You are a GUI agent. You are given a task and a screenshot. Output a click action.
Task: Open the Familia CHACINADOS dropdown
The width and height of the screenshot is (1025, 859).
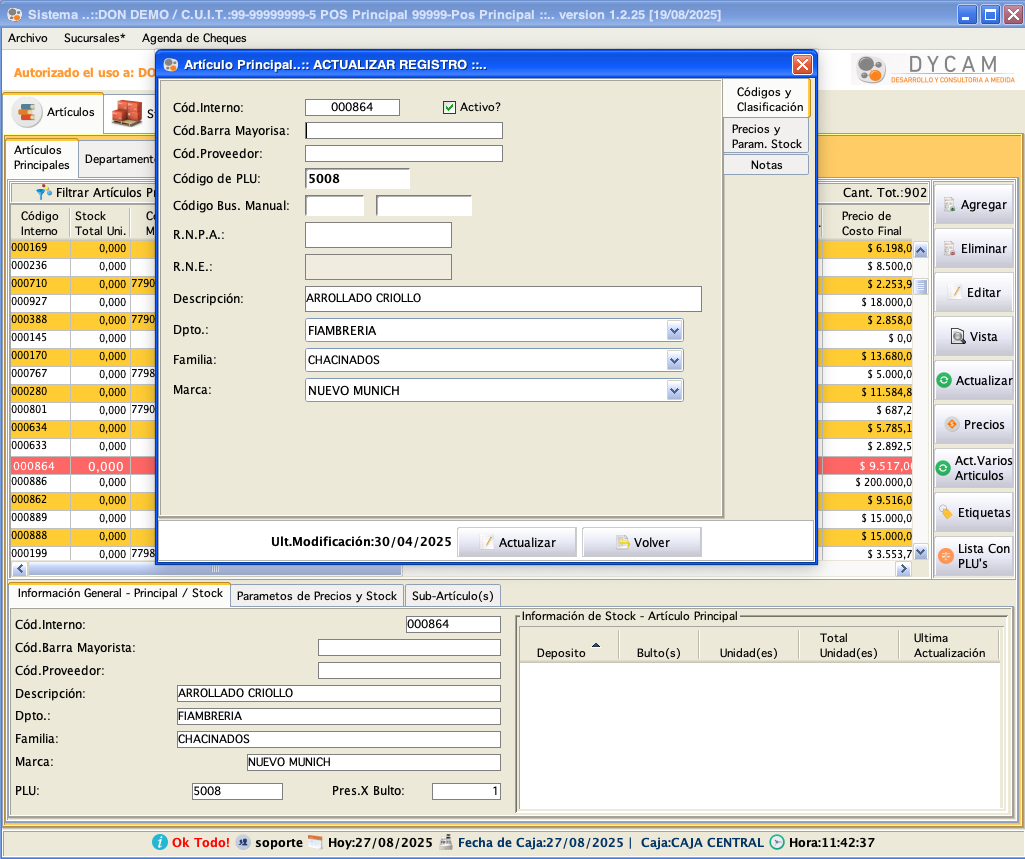[674, 360]
